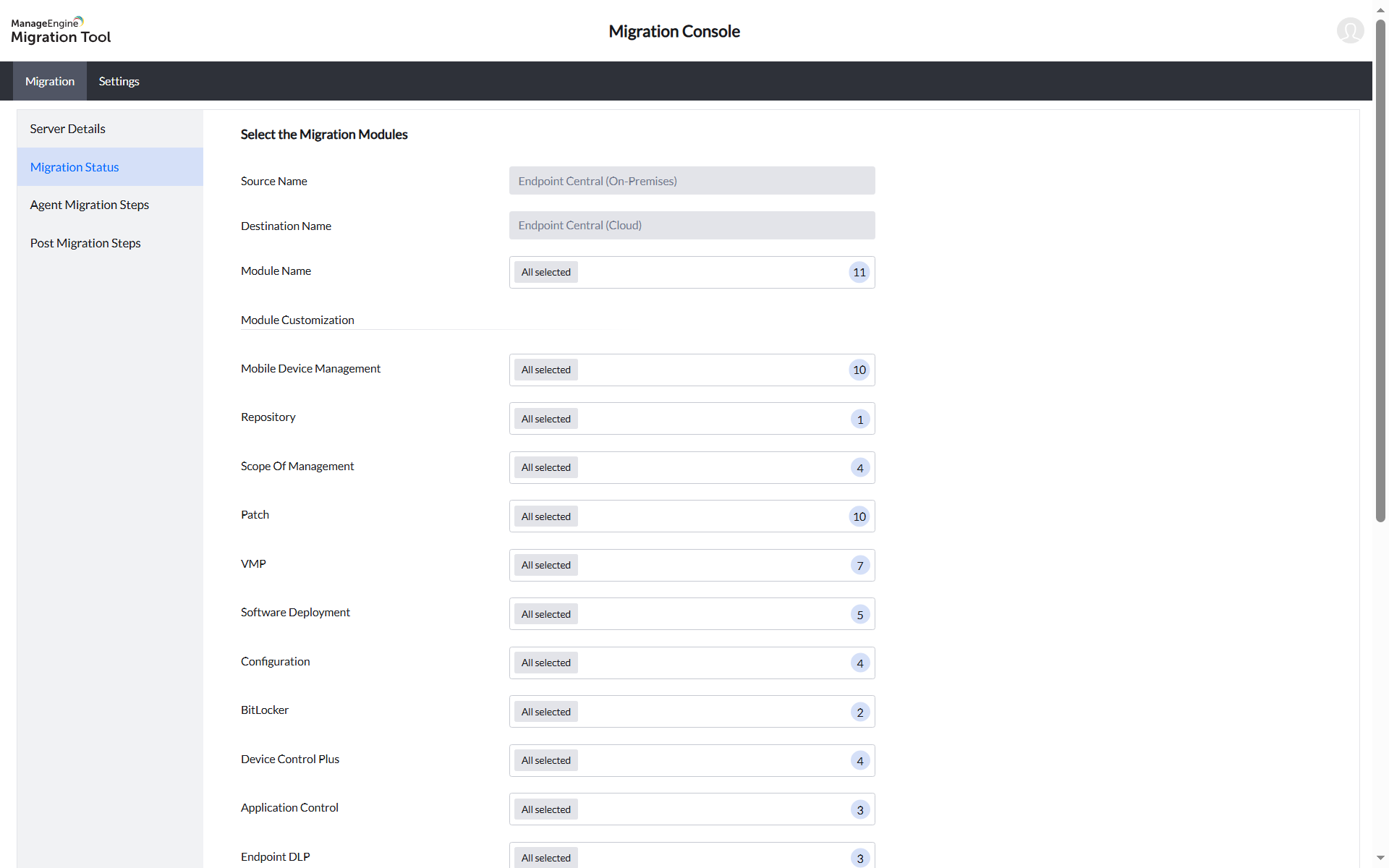Click the count badge 11 for Module Name
The image size is (1389, 868).
(859, 272)
